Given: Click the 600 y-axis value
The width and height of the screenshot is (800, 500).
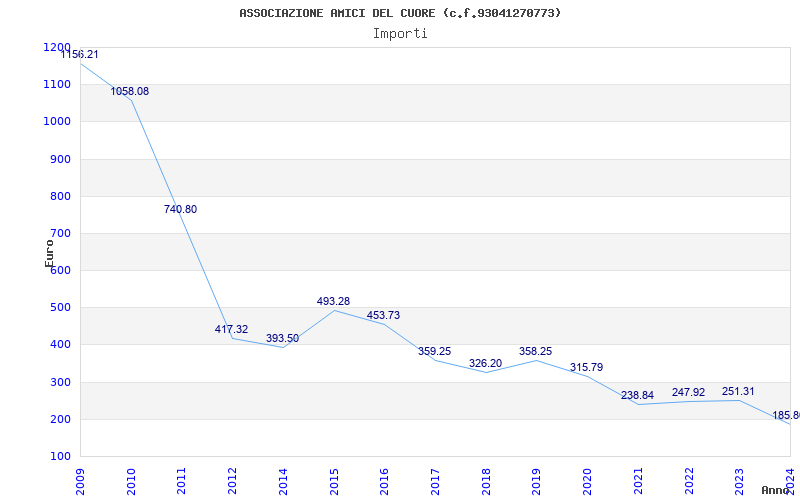Looking at the screenshot, I should click(60, 270).
